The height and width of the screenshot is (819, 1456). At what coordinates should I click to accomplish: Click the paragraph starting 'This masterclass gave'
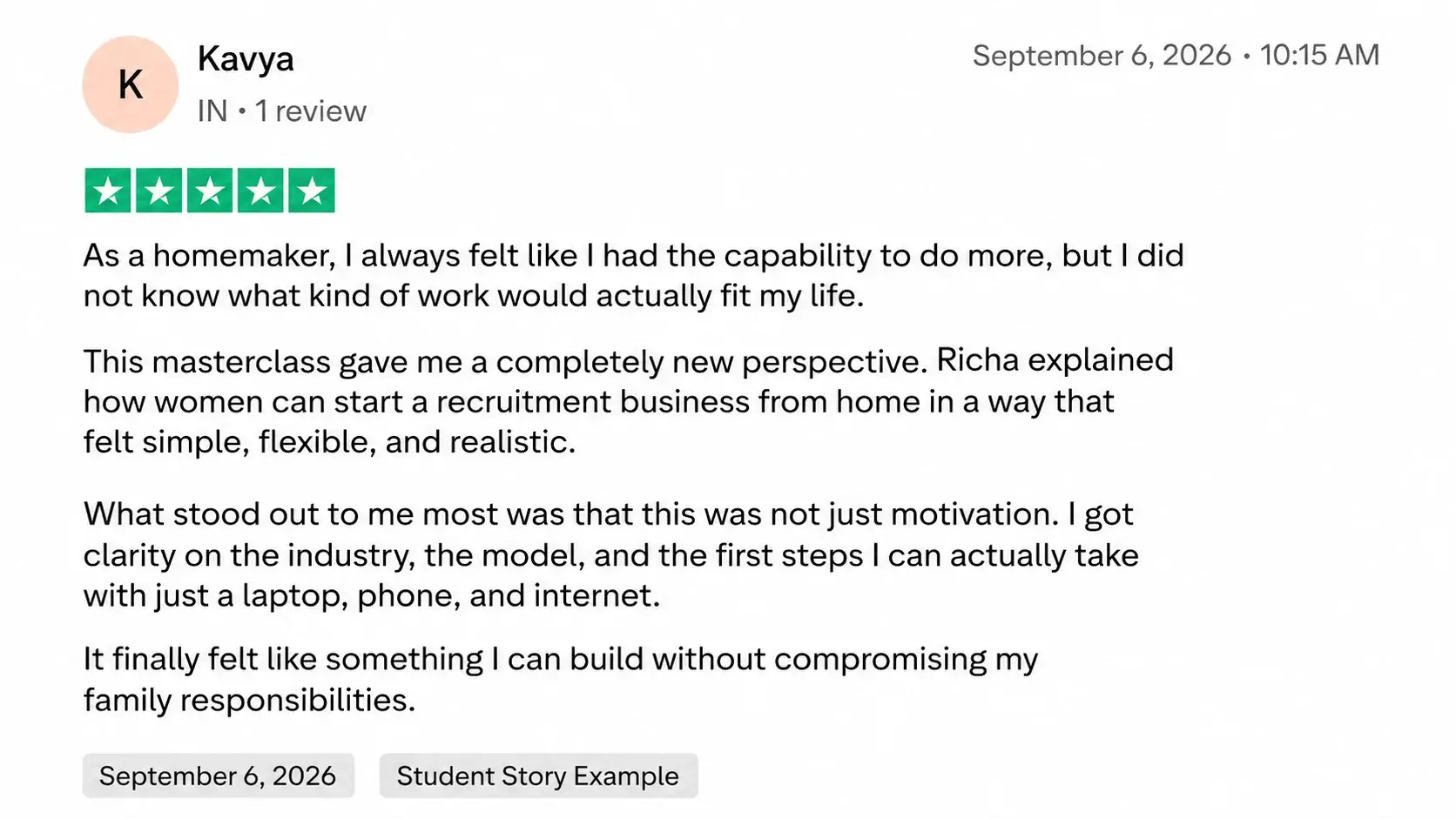click(629, 401)
